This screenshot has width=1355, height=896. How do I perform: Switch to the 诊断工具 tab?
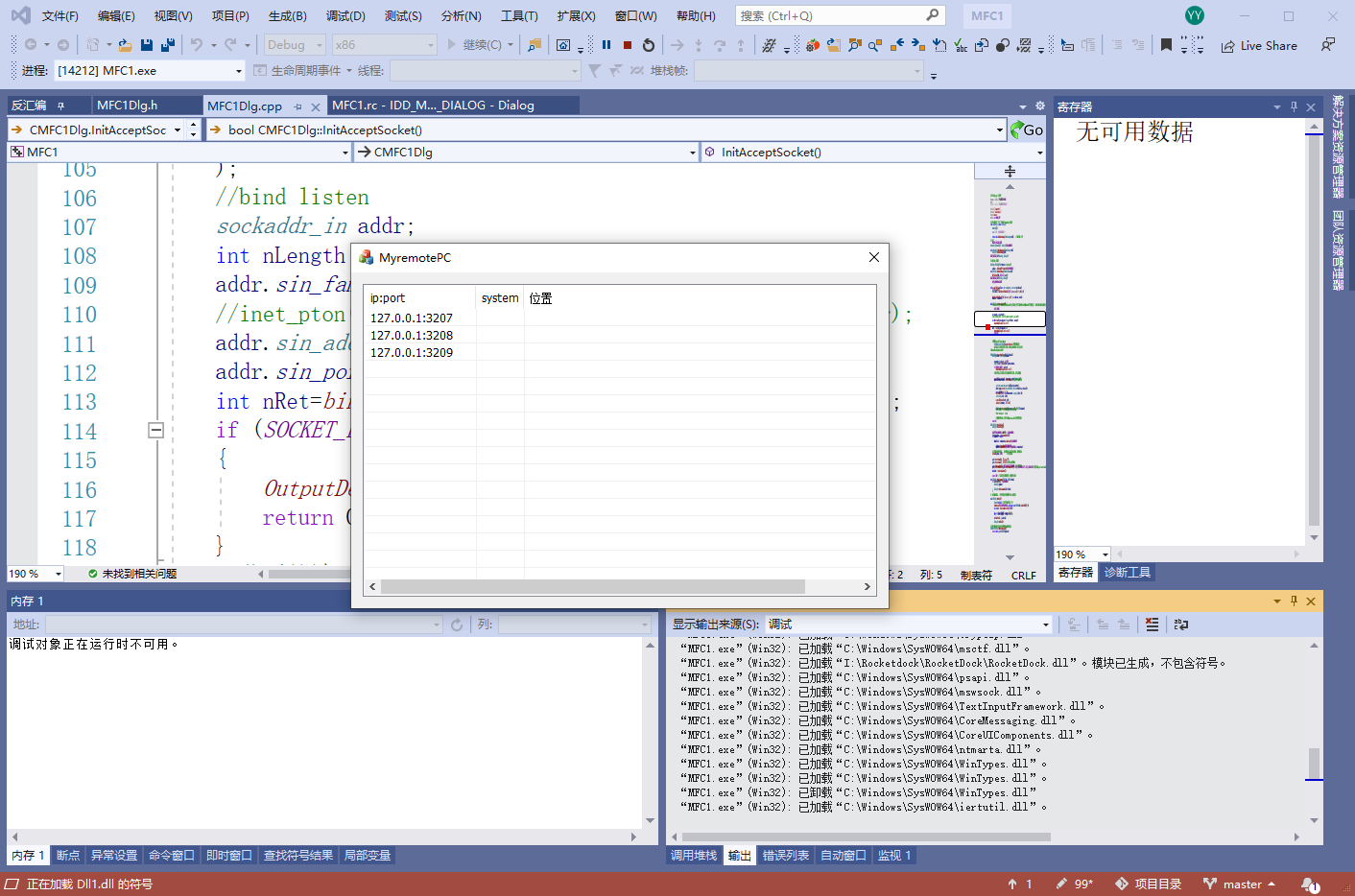click(x=1128, y=573)
